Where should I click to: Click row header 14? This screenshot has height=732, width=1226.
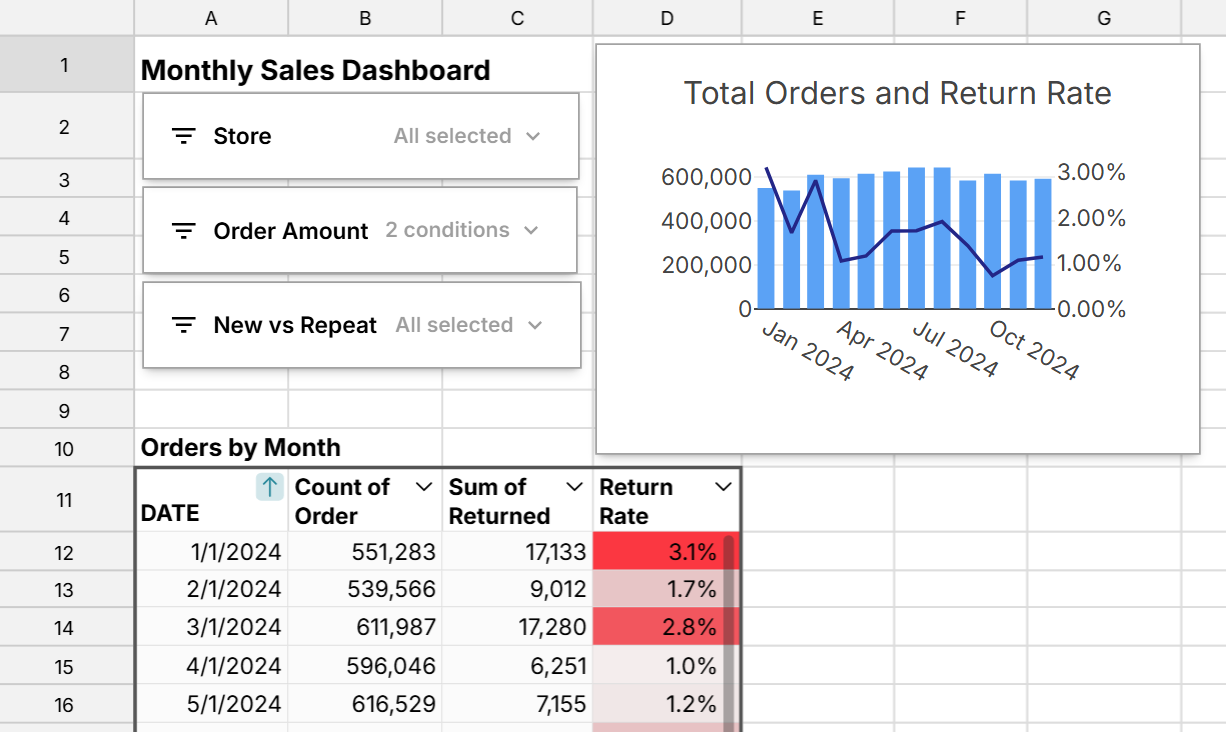64,628
